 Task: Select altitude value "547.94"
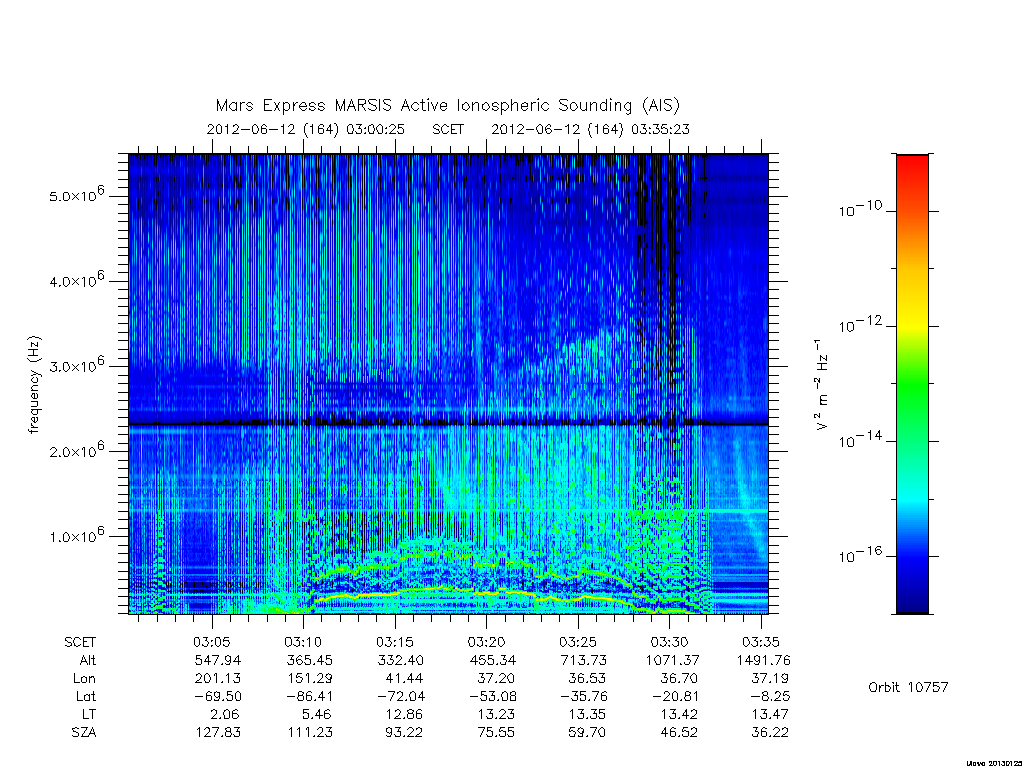[217, 660]
